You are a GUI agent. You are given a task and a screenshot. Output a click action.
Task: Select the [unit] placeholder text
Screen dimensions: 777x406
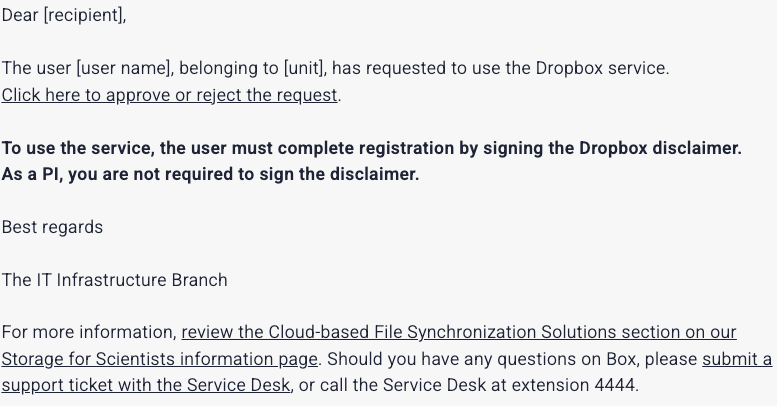click(x=302, y=69)
